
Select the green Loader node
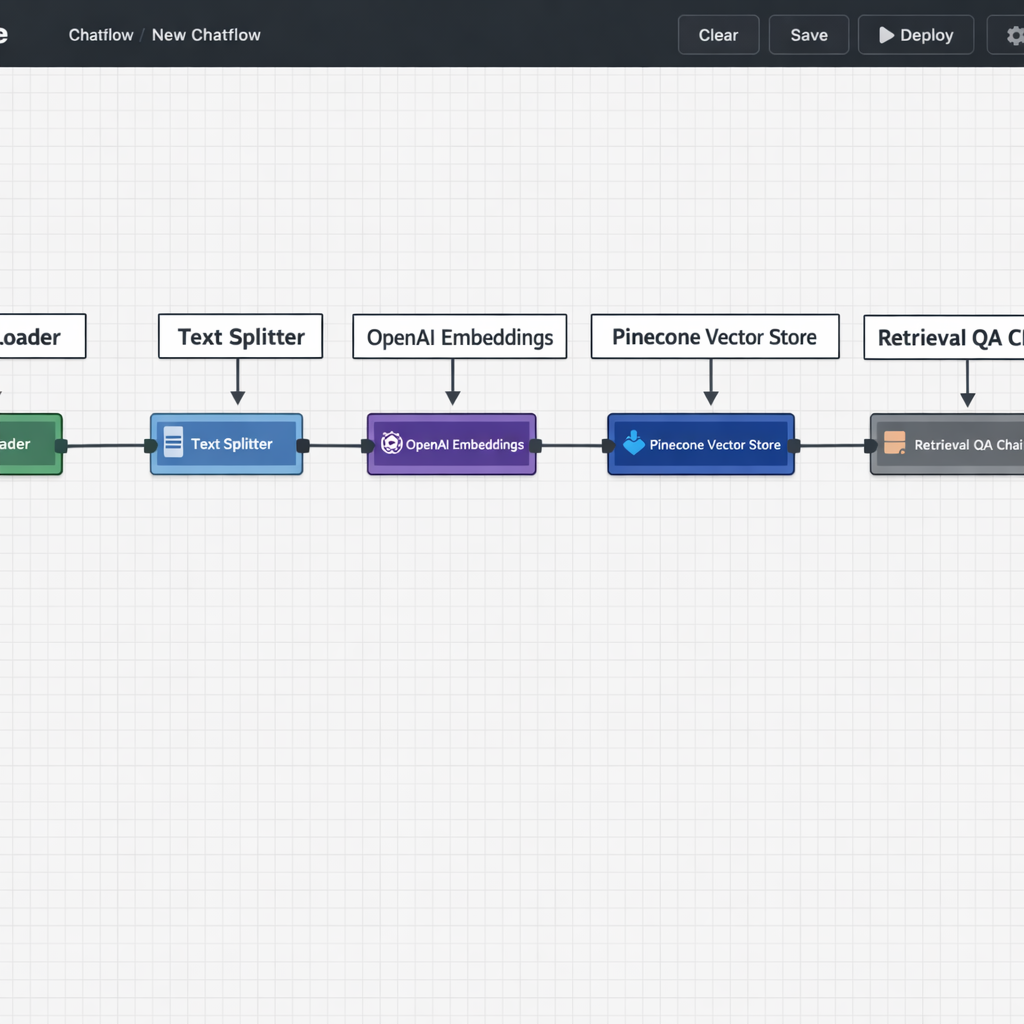click(x=25, y=444)
